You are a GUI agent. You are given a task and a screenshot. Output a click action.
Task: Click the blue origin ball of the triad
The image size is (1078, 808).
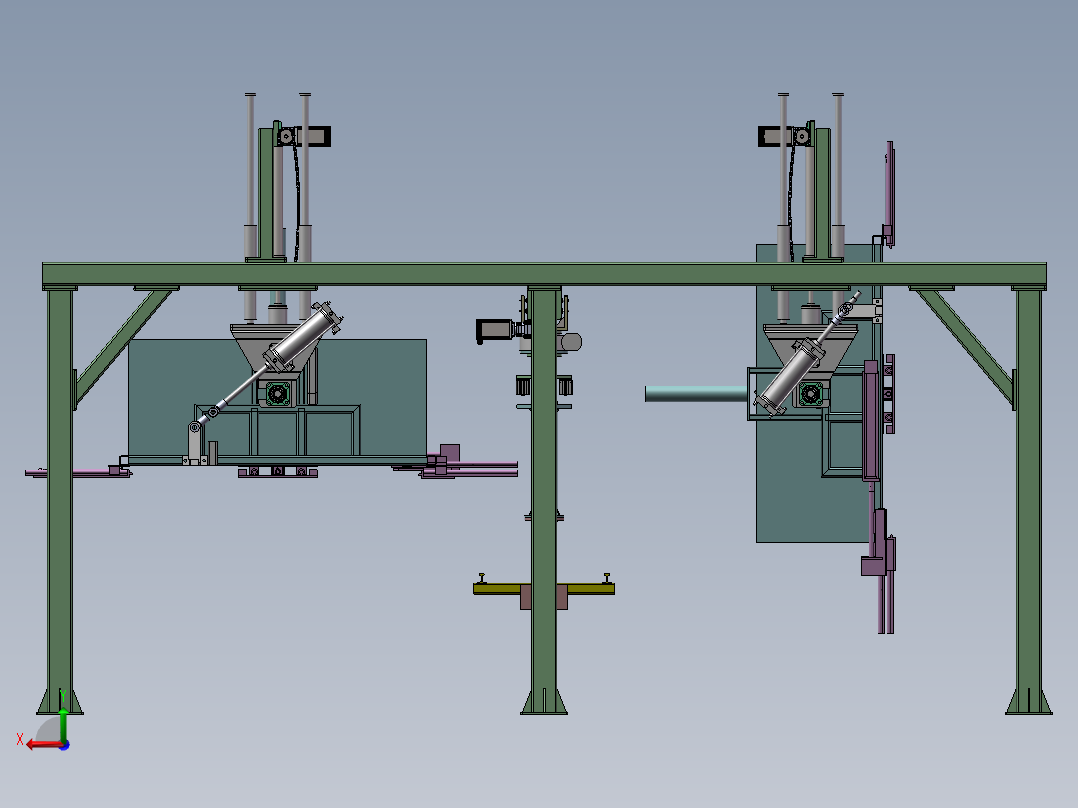[64, 745]
